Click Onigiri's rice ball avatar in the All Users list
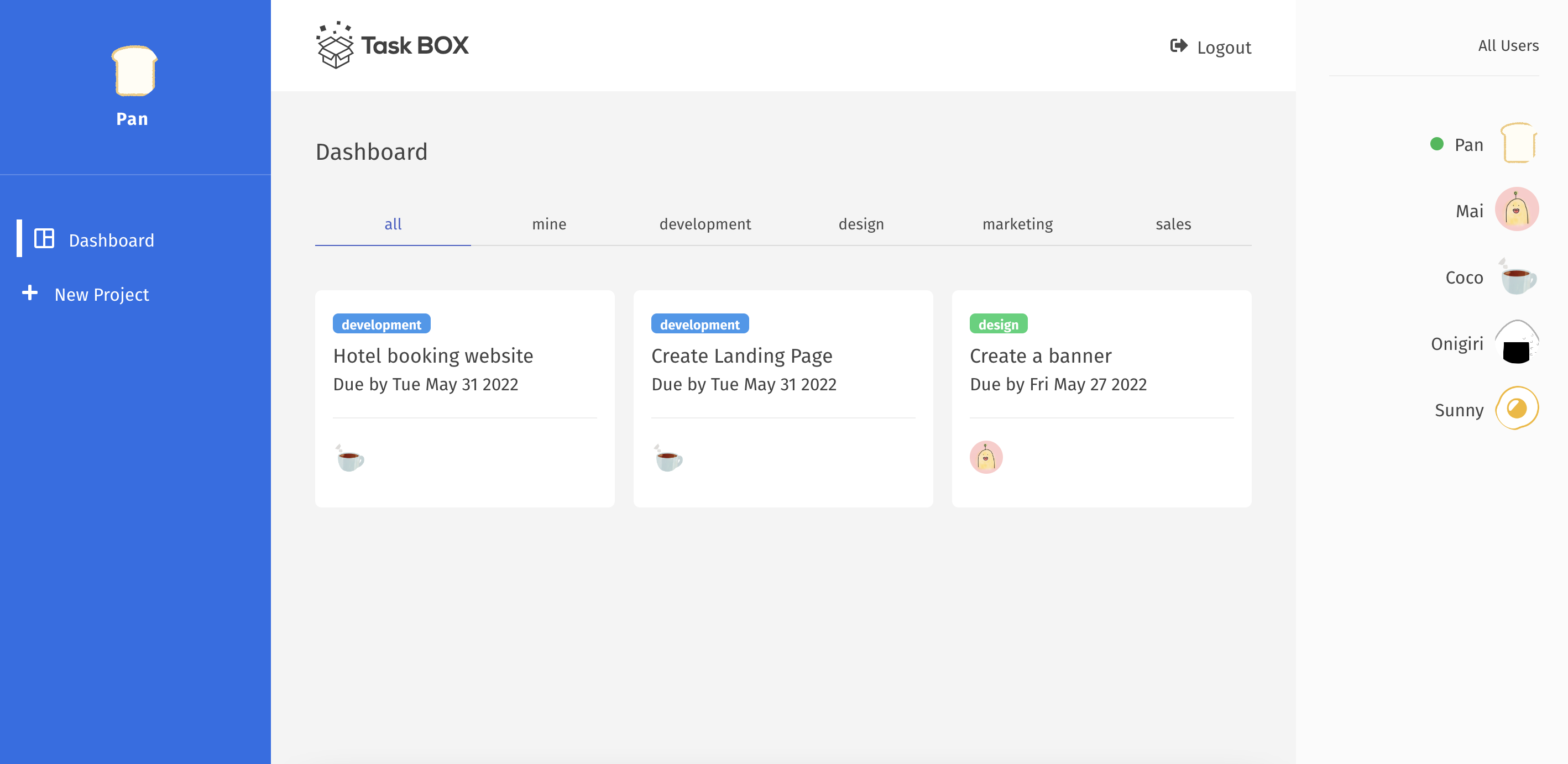 [1517, 342]
